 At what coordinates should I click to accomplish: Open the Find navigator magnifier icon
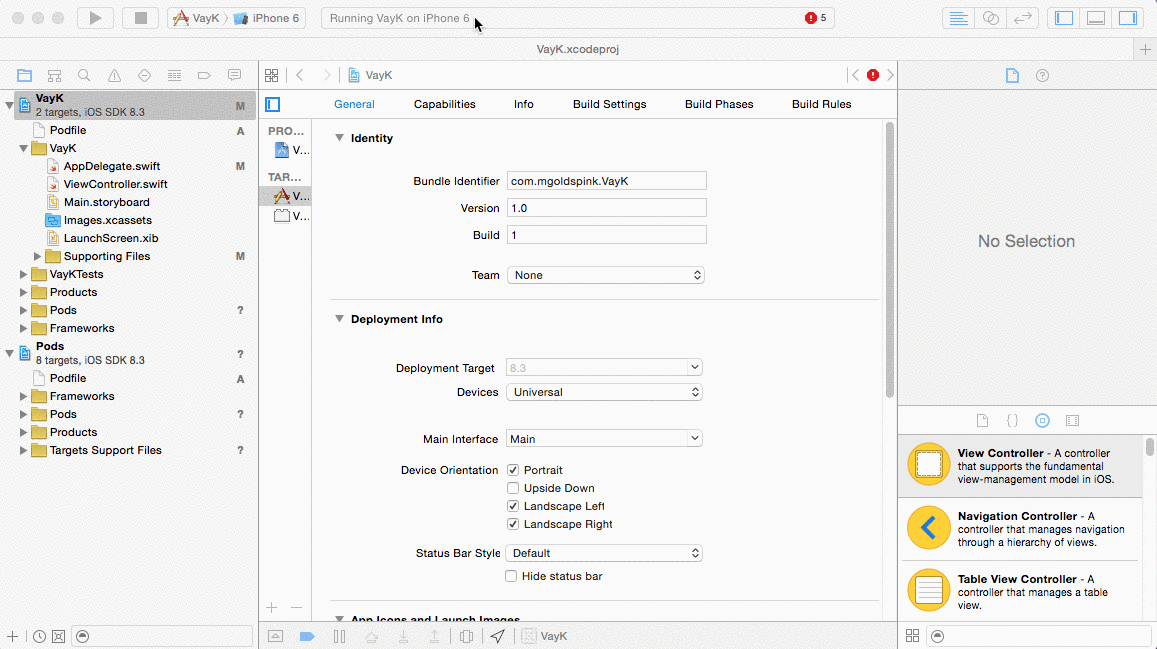[84, 75]
